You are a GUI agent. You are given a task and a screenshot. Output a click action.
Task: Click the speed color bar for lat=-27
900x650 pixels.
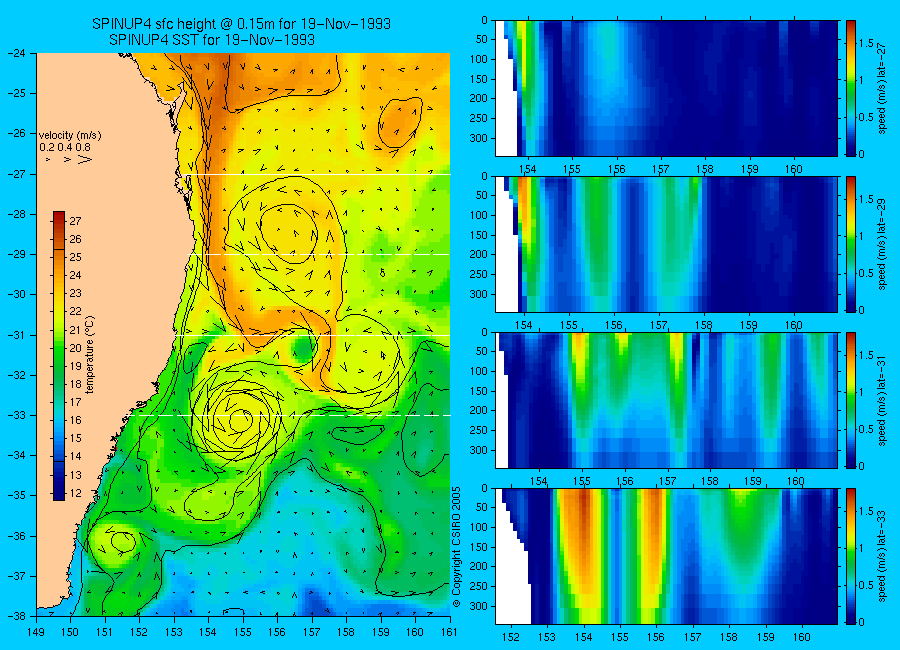(x=851, y=88)
